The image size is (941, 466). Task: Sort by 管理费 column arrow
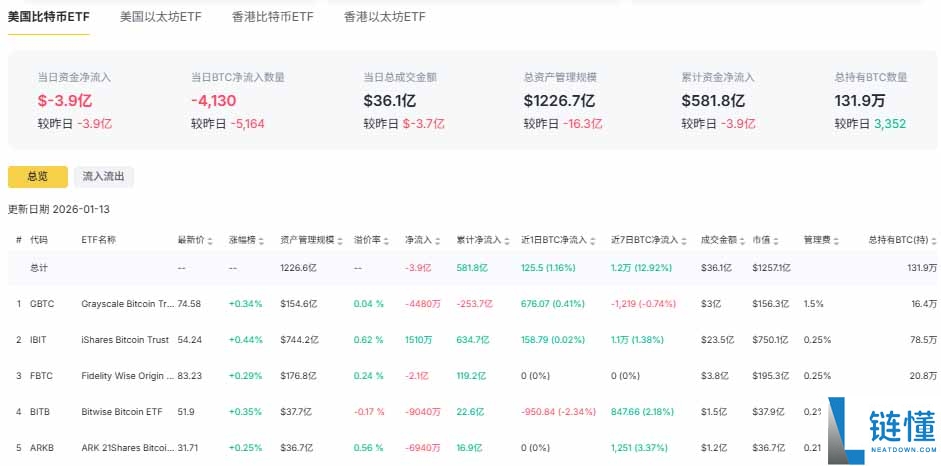pos(836,240)
